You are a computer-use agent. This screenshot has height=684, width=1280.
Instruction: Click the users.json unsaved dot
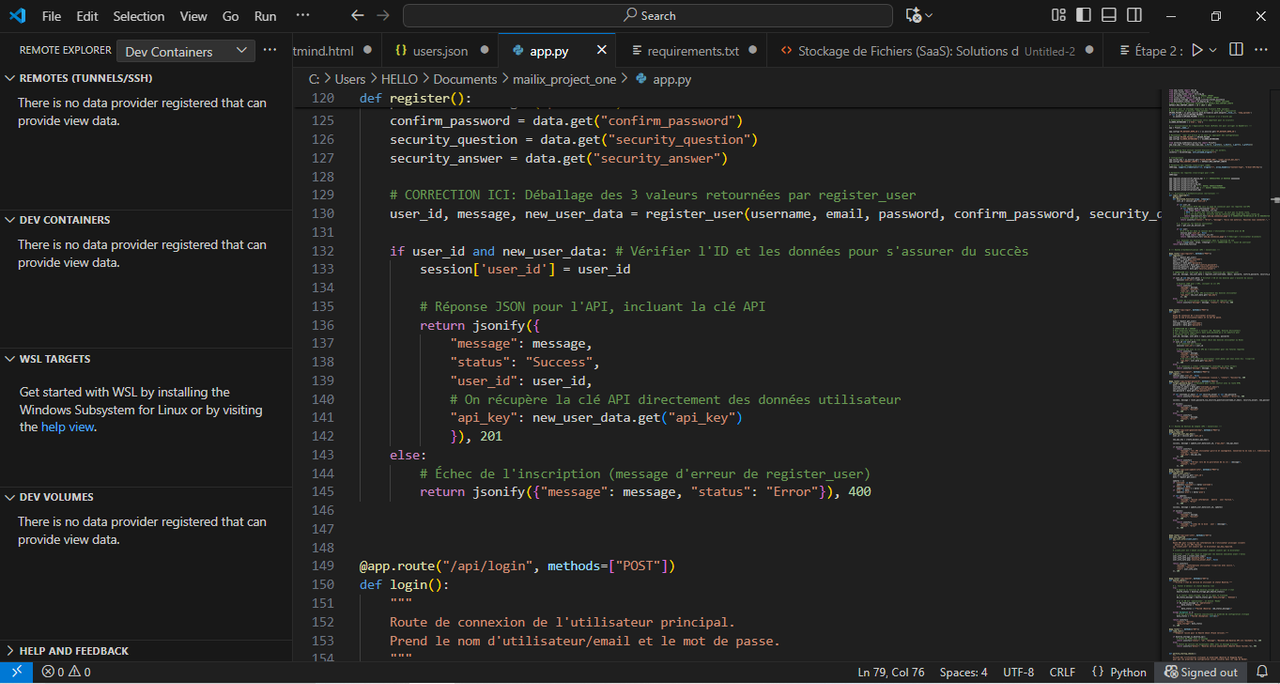(x=483, y=50)
